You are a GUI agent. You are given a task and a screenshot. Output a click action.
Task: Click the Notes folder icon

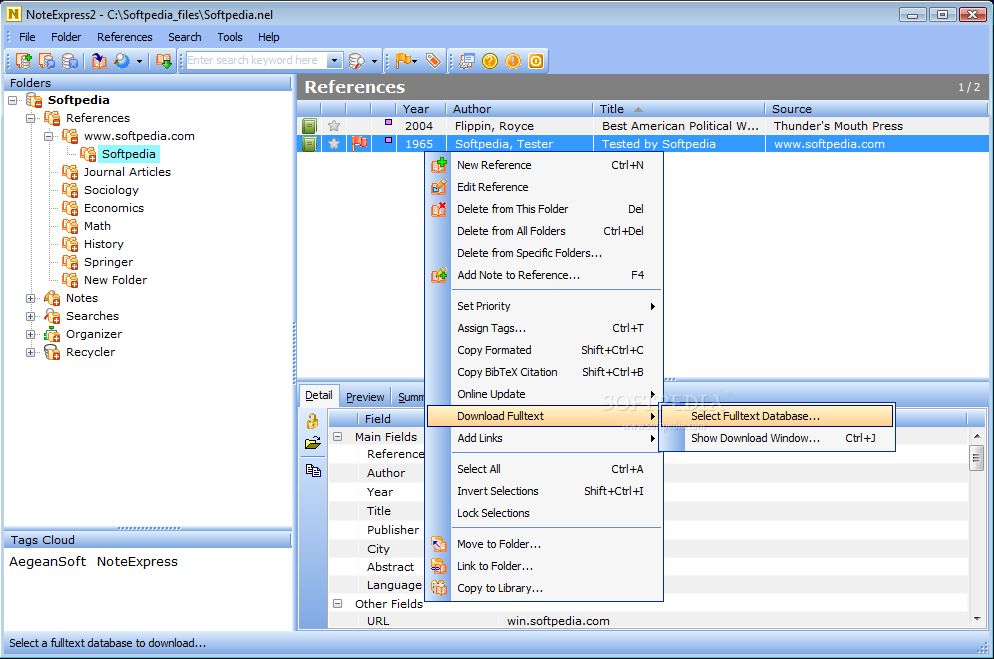click(52, 298)
